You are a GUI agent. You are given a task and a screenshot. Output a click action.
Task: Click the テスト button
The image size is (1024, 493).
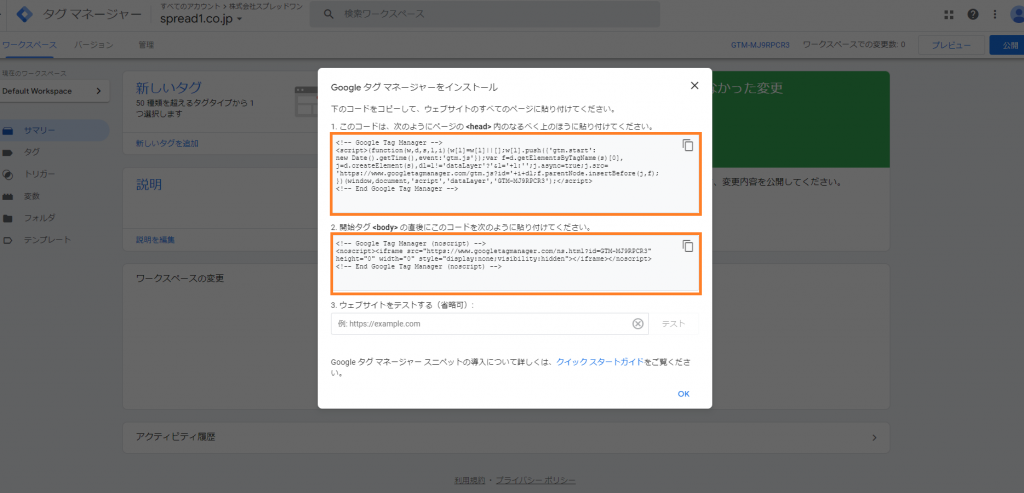tap(673, 324)
